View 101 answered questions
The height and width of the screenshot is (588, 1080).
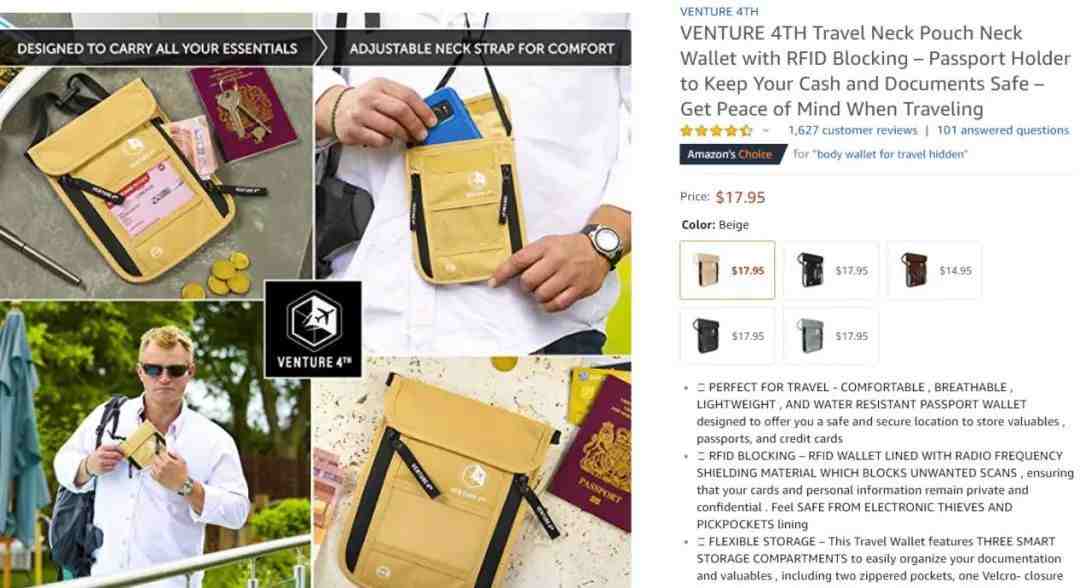pyautogui.click(x=1003, y=130)
